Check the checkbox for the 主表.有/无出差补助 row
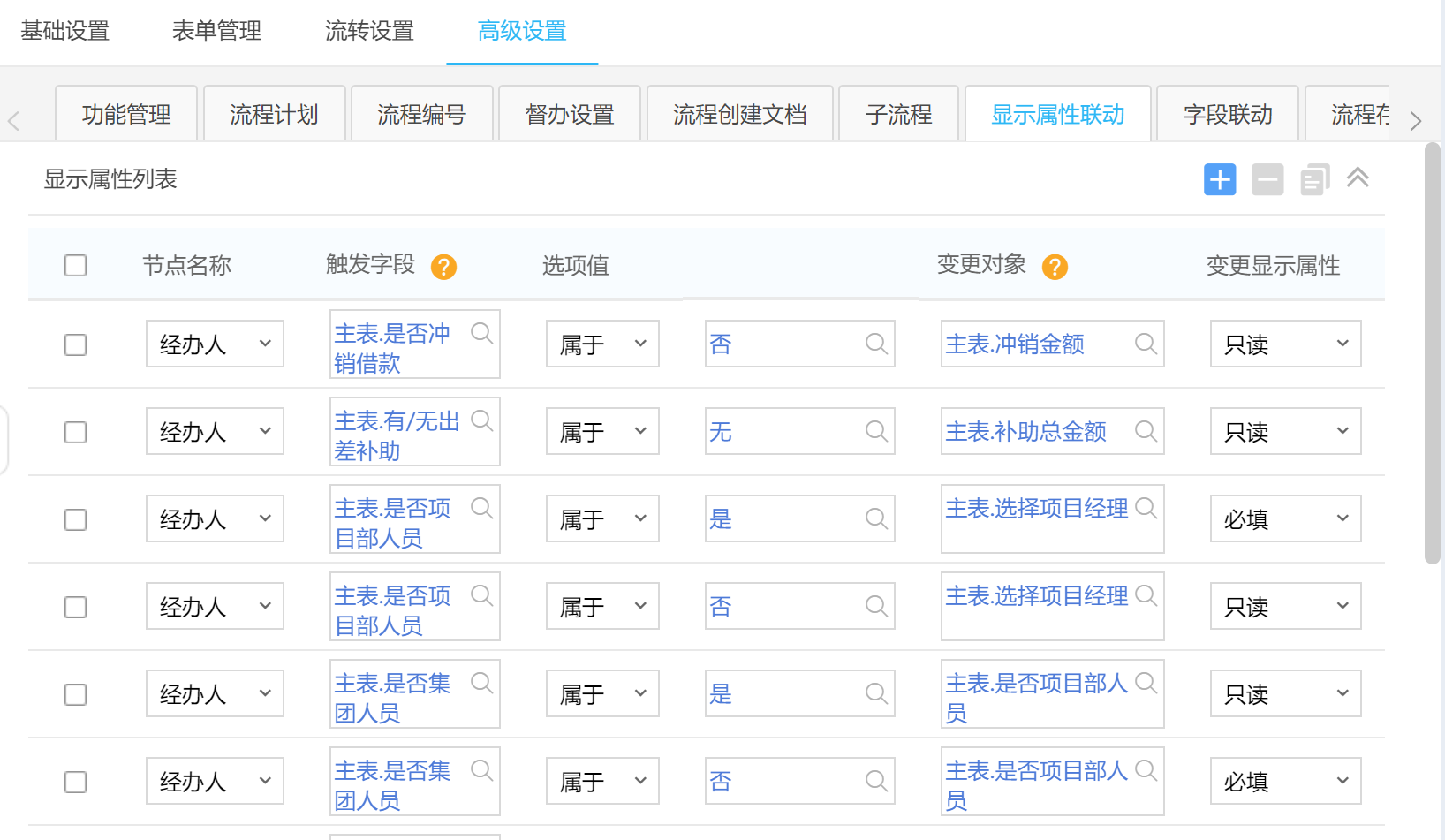 pyautogui.click(x=76, y=432)
